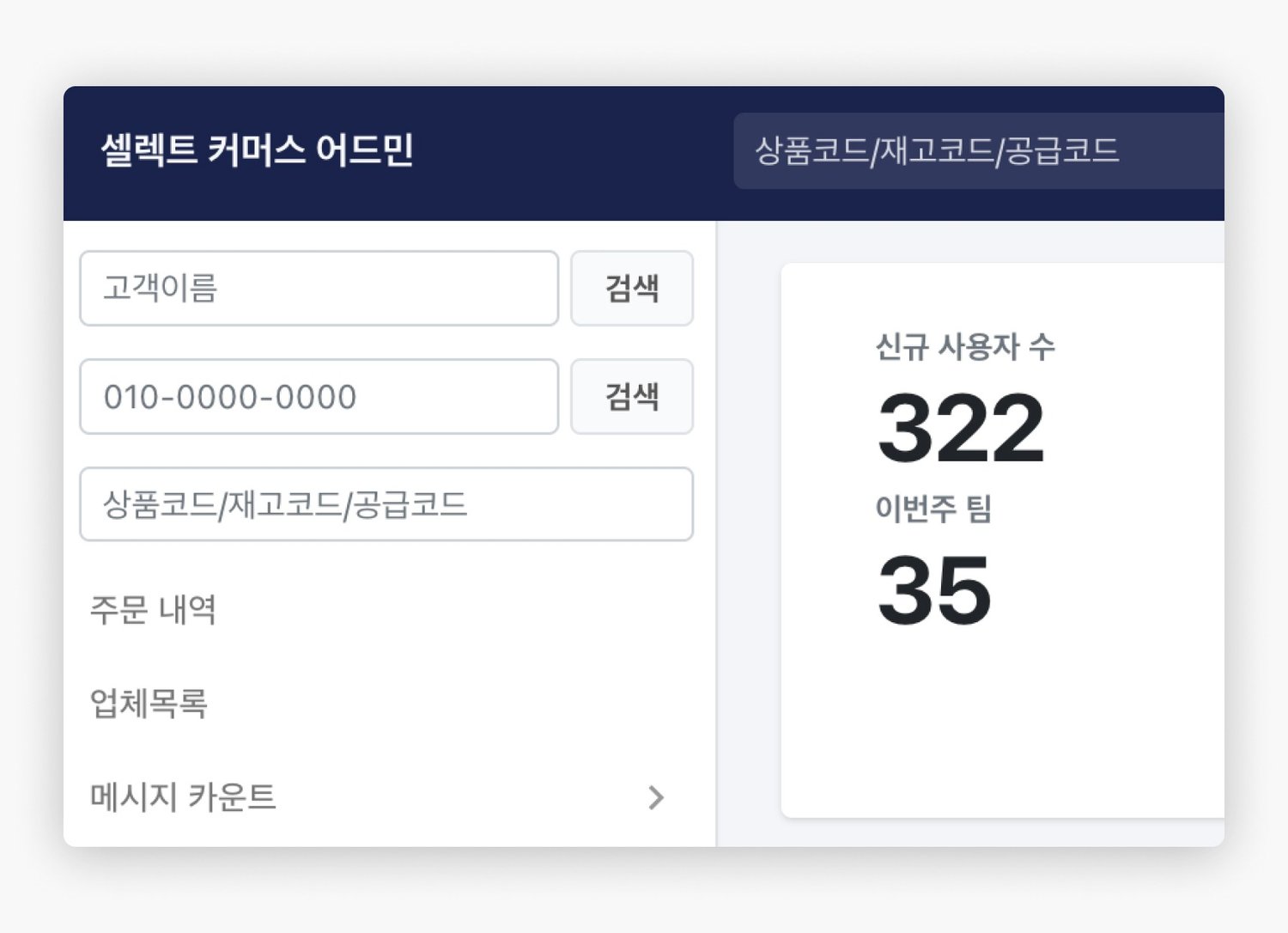Viewport: 1288px width, 933px height.
Task: Click the 셀렉트 커머스 어드민 title
Action: (x=257, y=150)
